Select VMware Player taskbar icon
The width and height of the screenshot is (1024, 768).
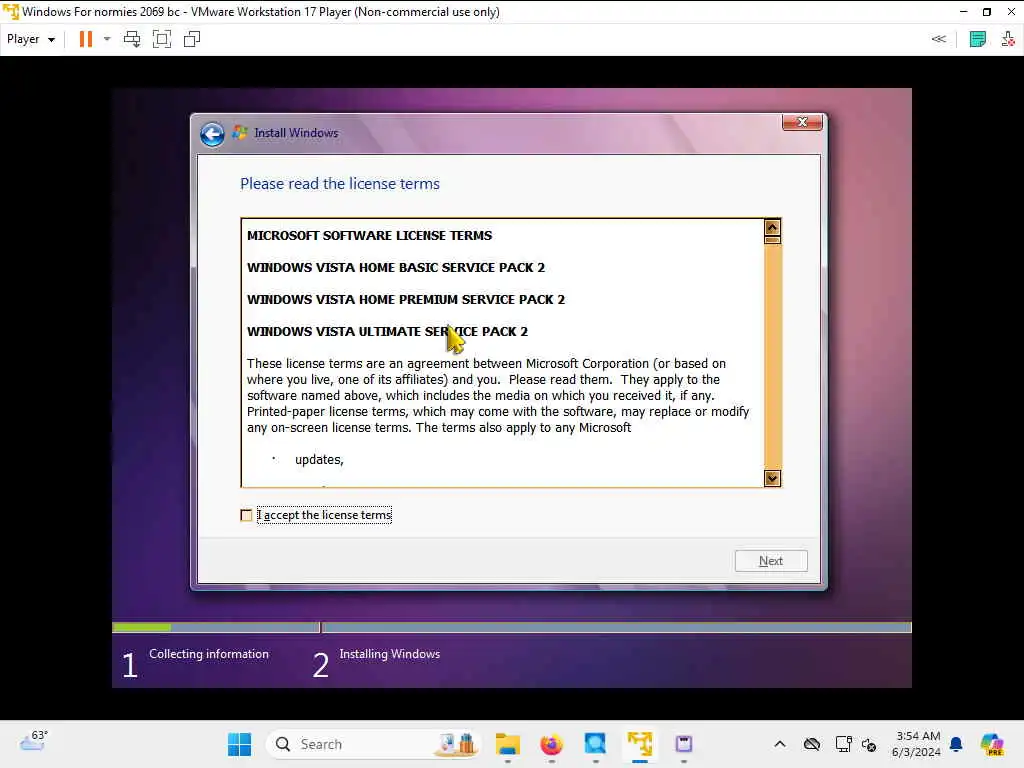(x=639, y=744)
